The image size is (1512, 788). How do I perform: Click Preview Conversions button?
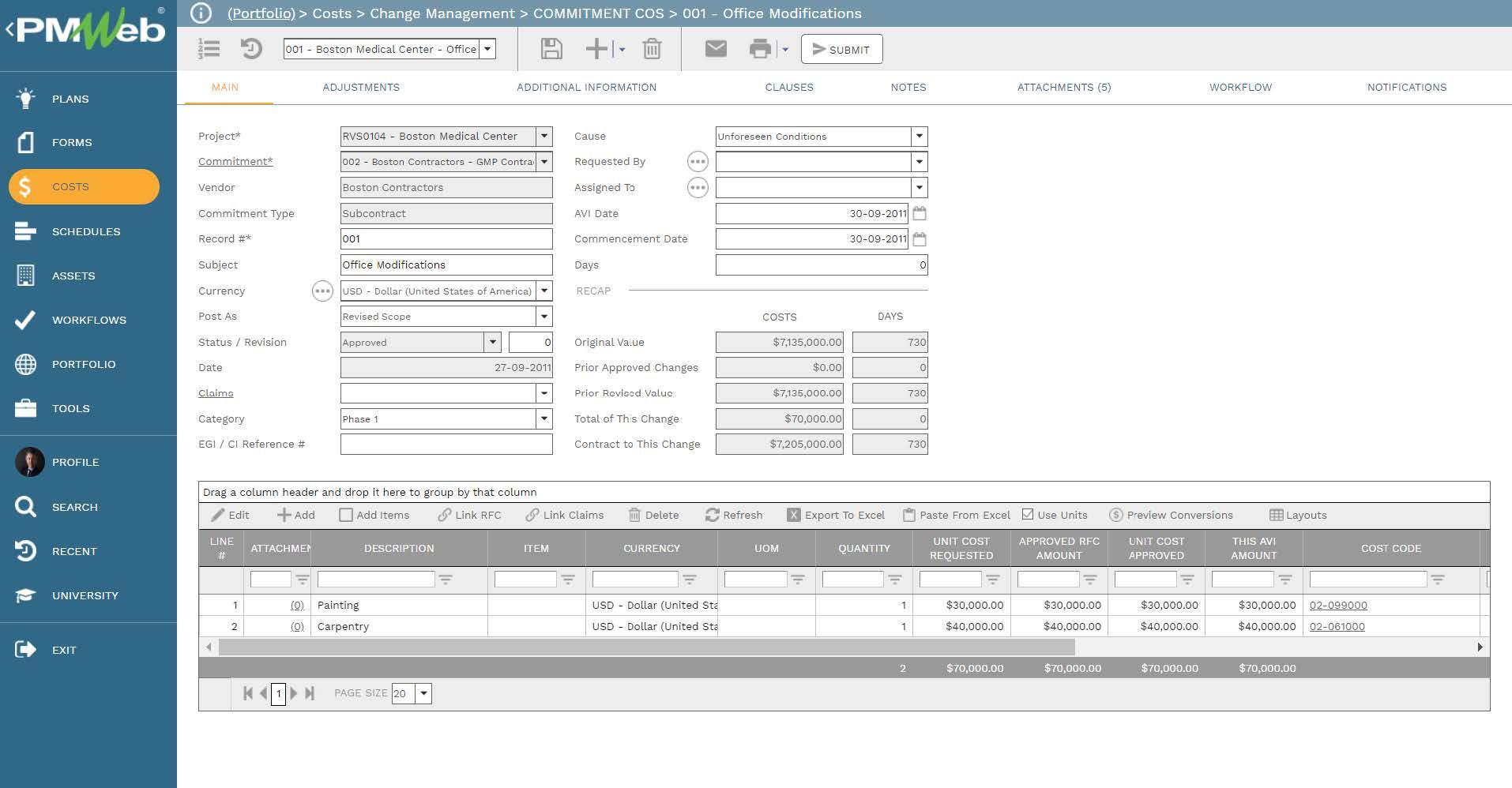coord(1171,515)
